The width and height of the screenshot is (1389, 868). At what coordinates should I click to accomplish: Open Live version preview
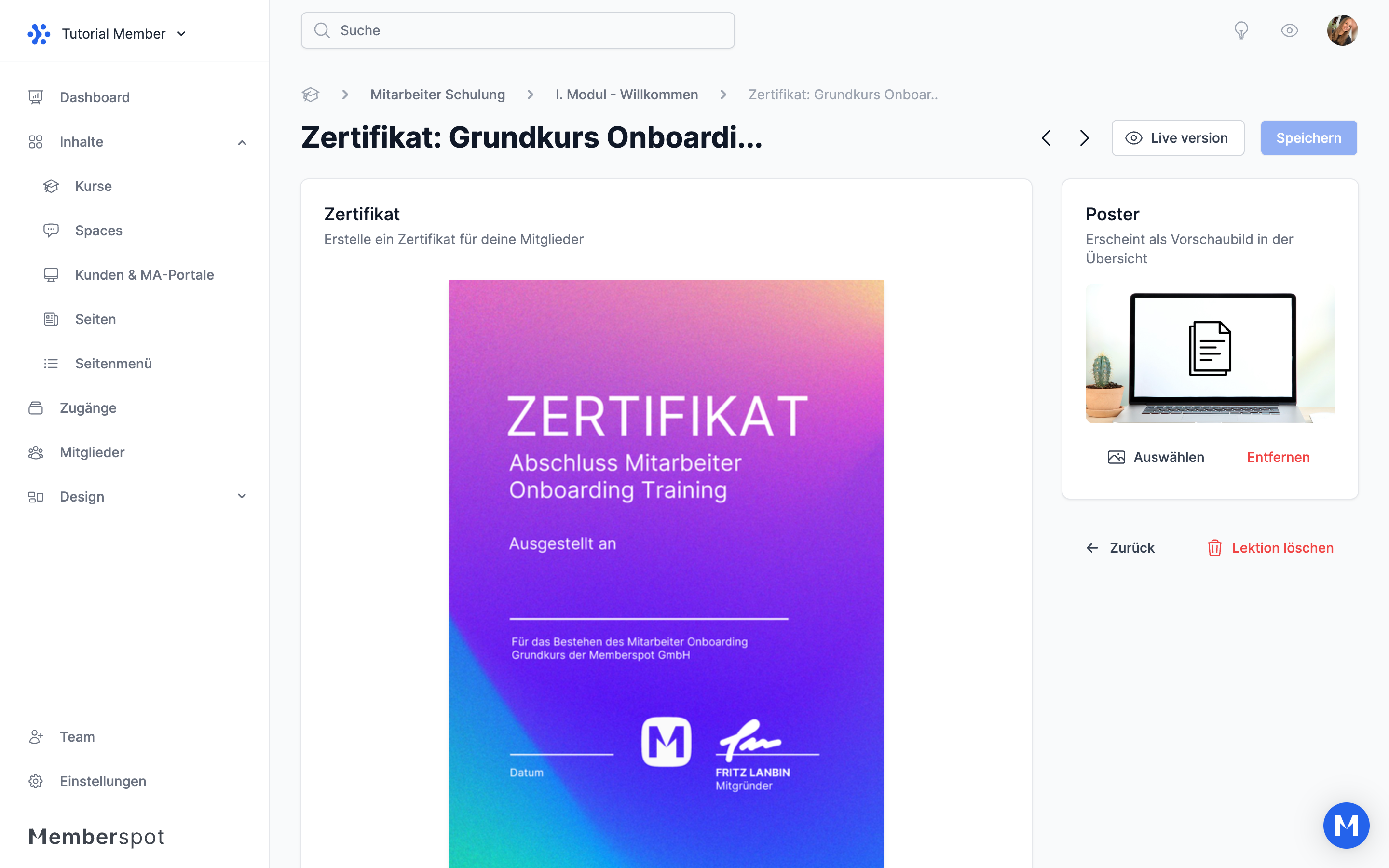1177,138
